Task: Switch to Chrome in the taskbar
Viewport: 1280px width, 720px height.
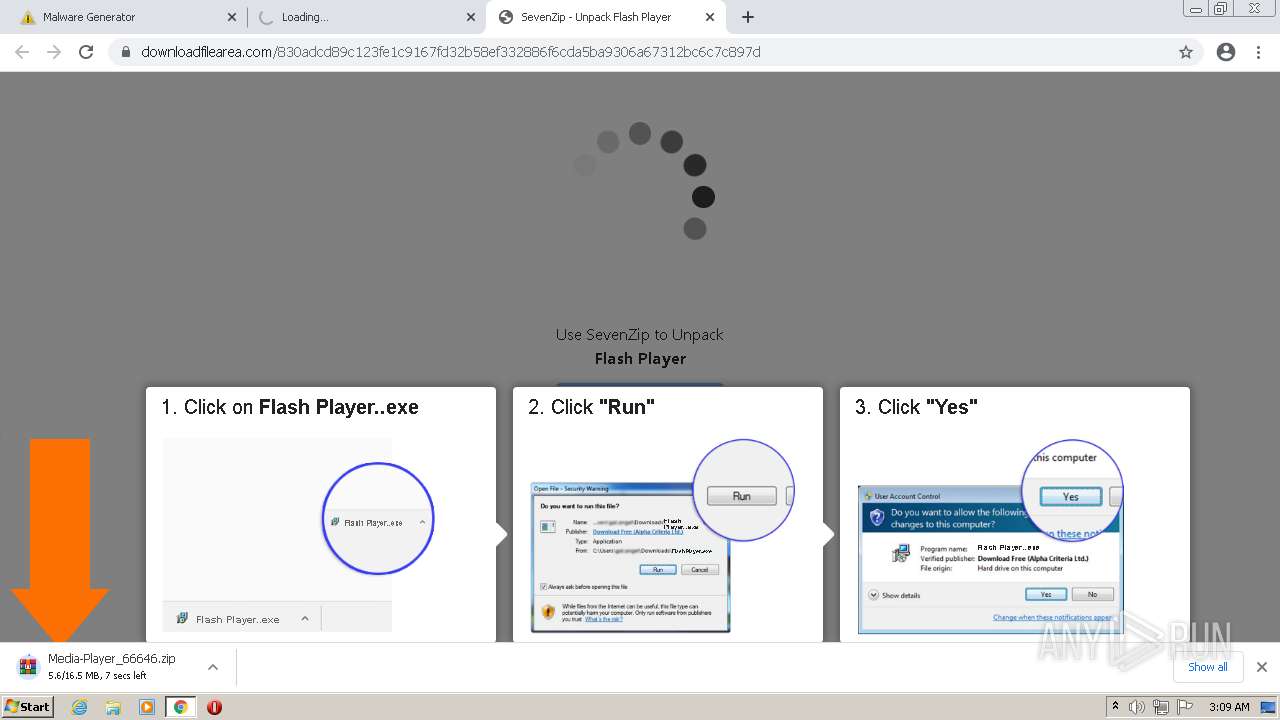Action: [181, 707]
